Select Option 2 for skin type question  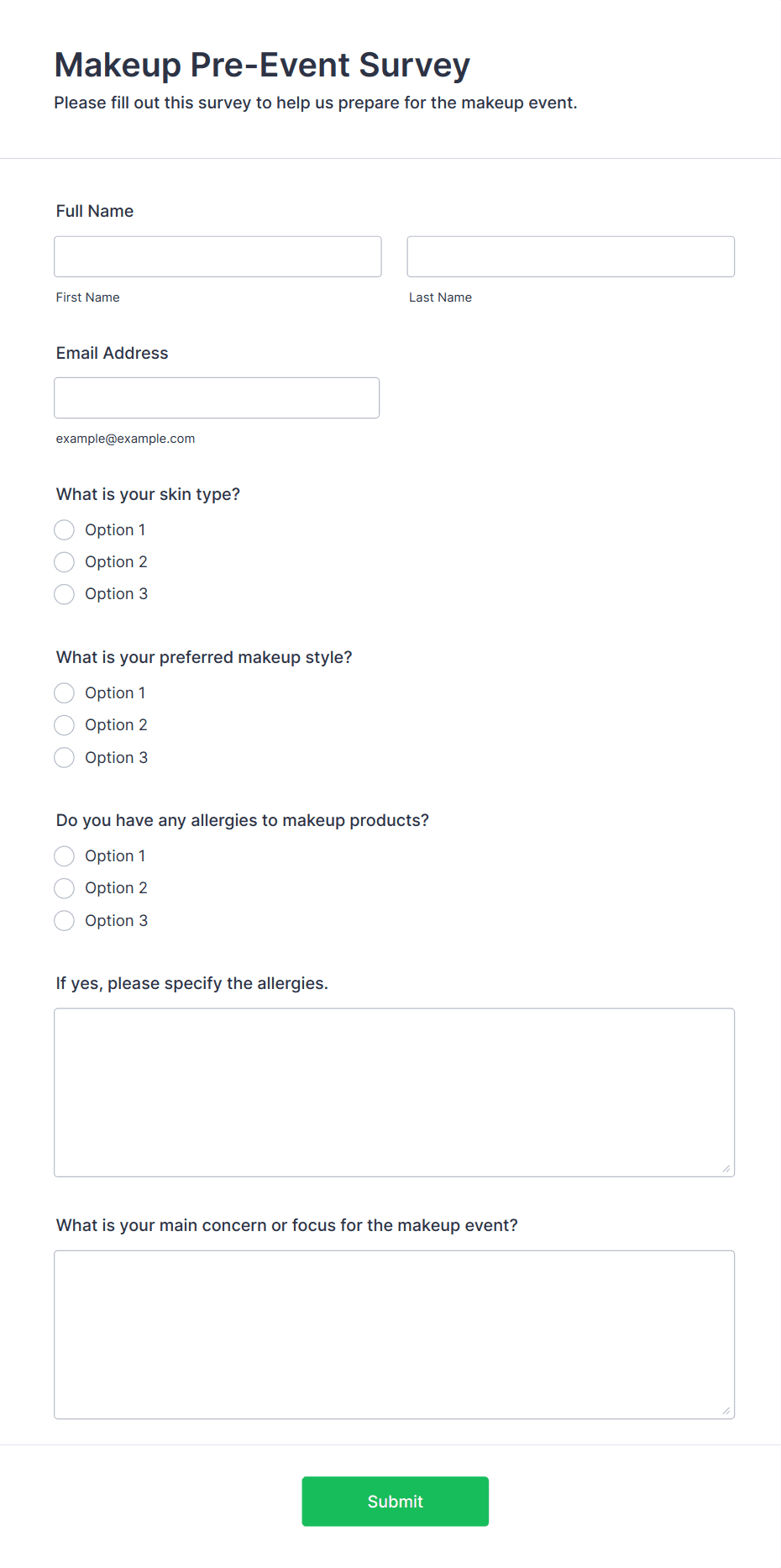[x=64, y=561]
